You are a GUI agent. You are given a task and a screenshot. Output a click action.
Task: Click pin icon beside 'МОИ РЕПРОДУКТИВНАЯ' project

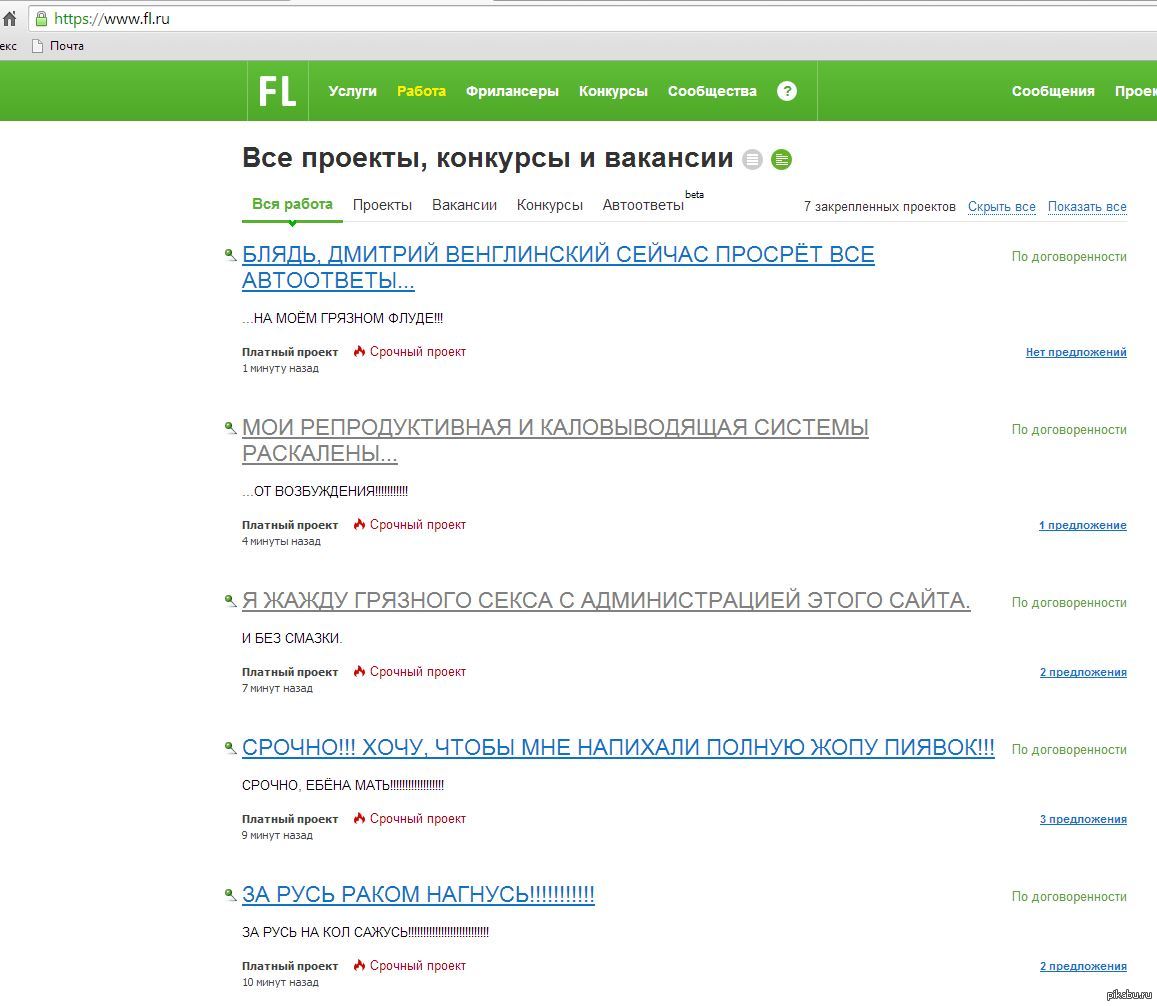pyautogui.click(x=230, y=427)
